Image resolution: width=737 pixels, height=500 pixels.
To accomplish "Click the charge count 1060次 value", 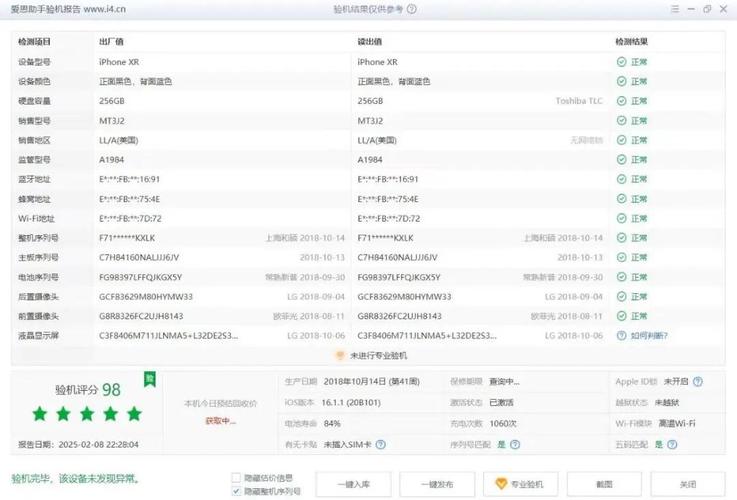I will [x=503, y=423].
